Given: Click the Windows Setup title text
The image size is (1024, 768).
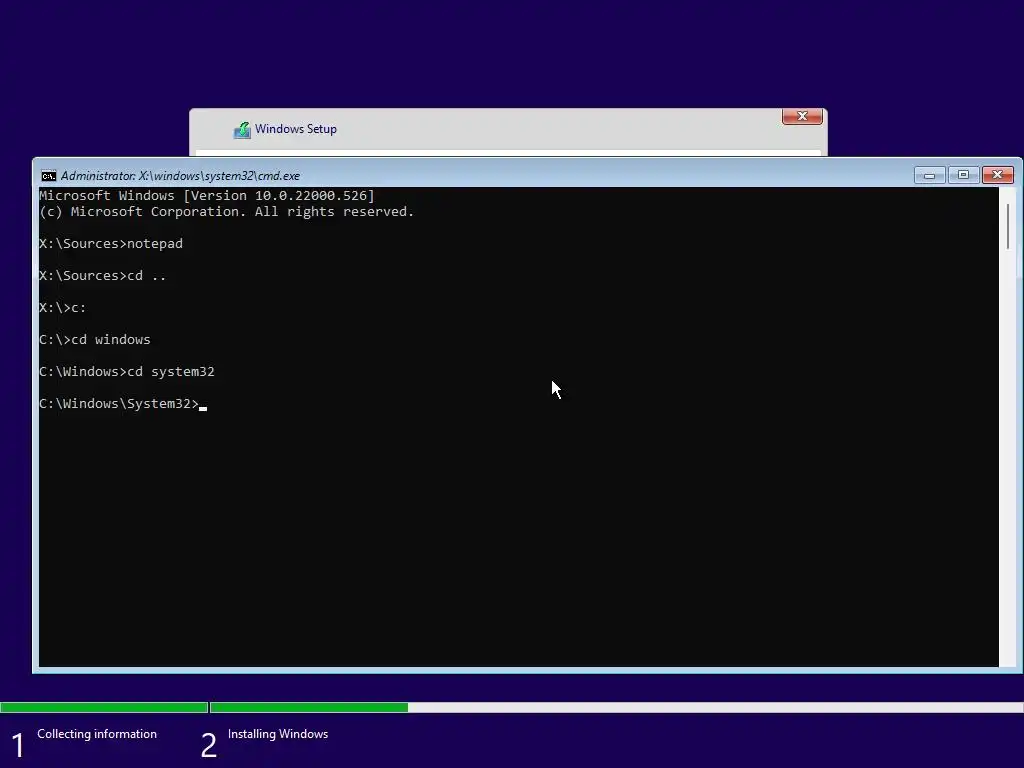Looking at the screenshot, I should 296,129.
